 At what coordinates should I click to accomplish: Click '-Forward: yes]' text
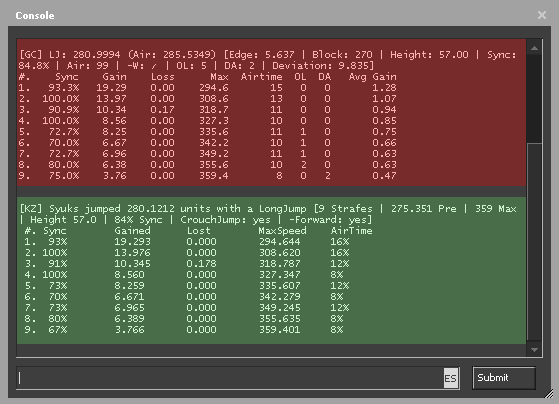pyautogui.click(x=330, y=220)
